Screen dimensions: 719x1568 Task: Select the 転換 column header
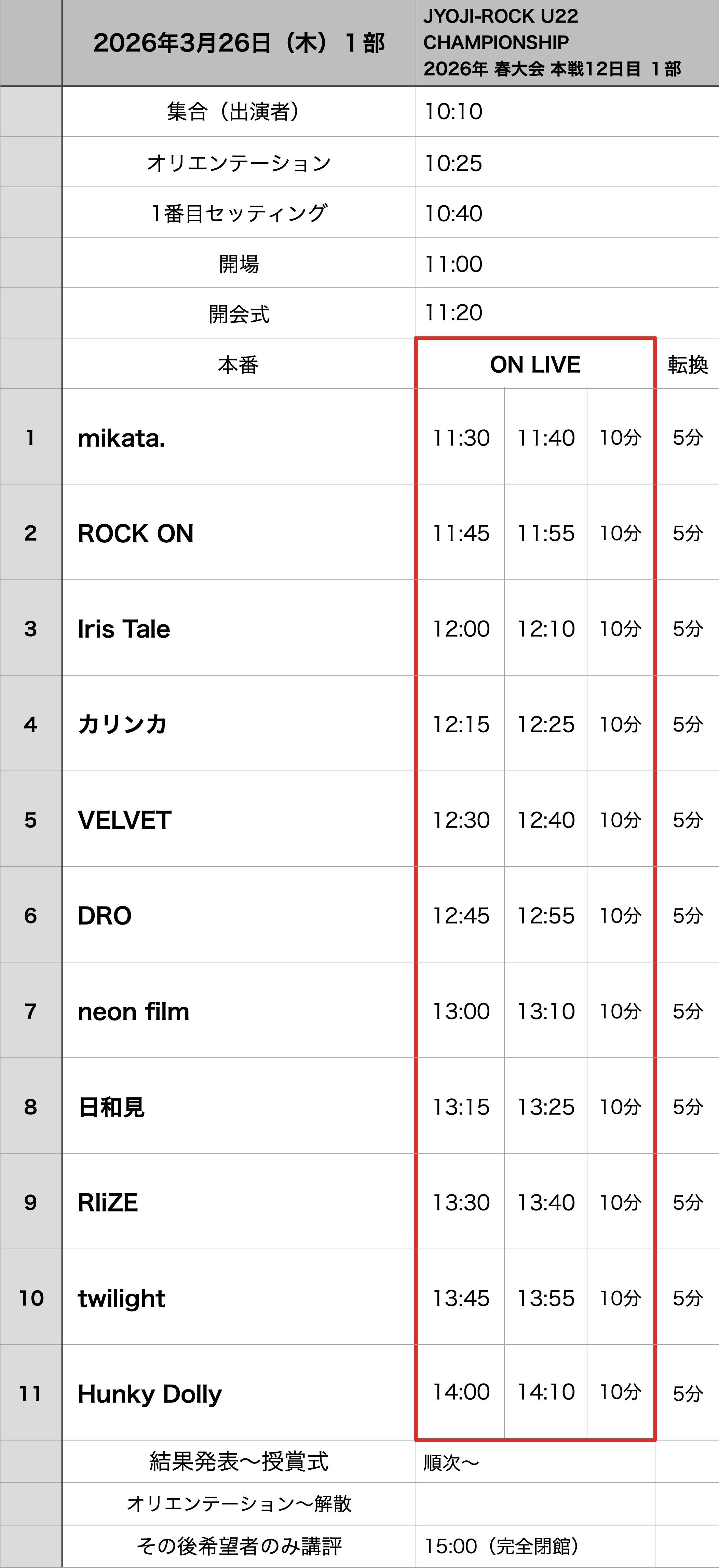pos(687,365)
